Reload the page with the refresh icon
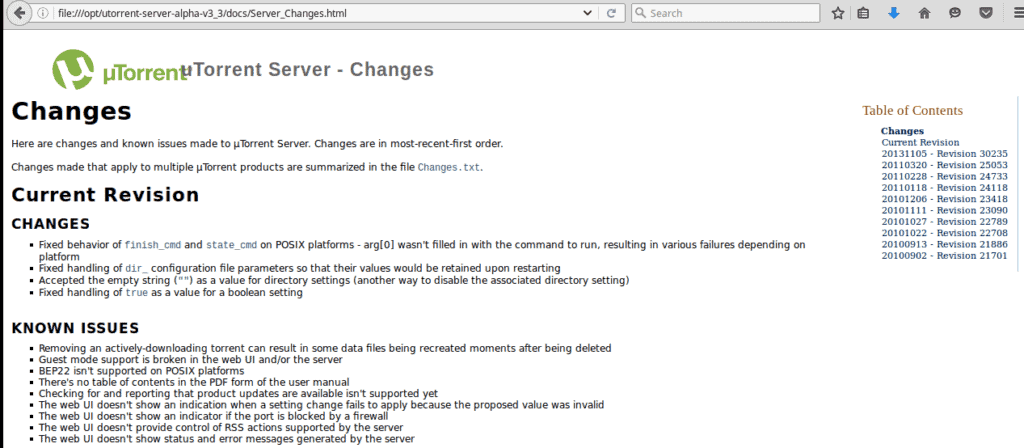1024x448 pixels. coord(611,13)
